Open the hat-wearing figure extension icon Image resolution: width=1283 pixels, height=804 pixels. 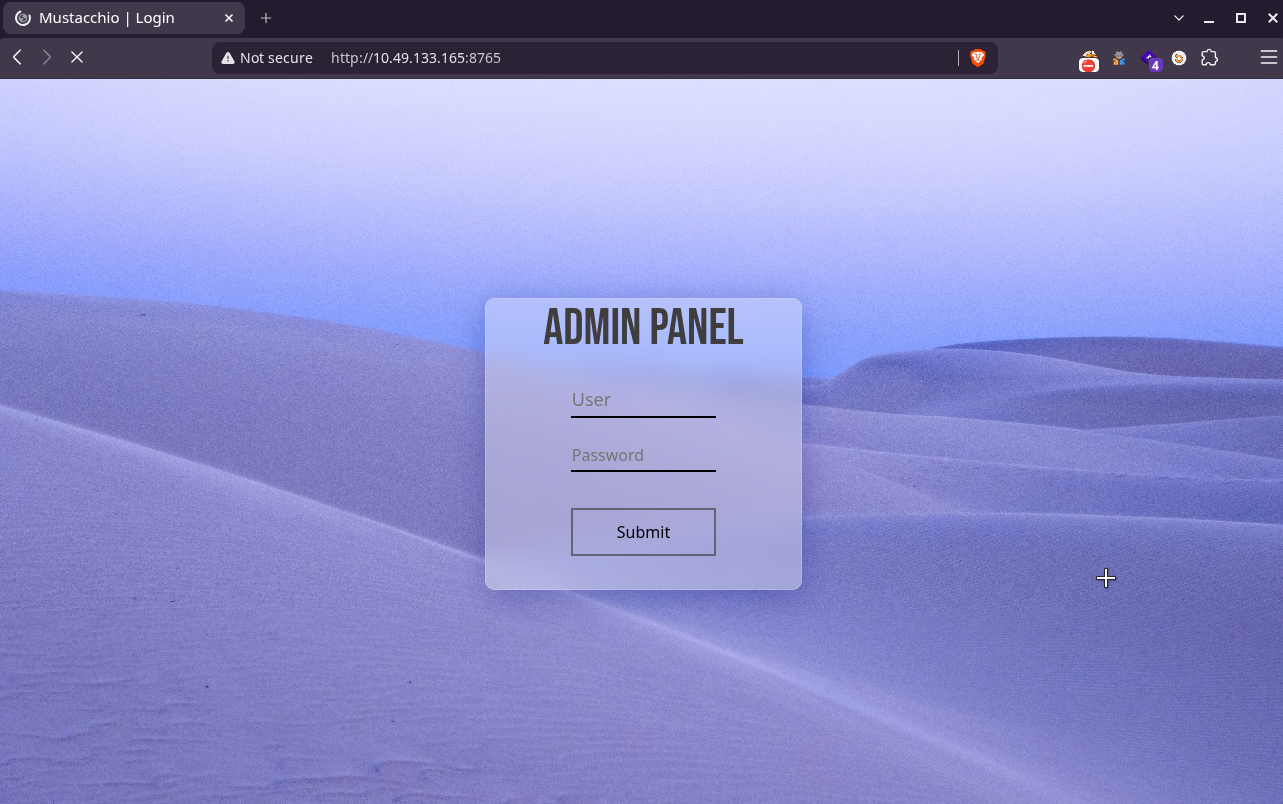coord(1119,59)
